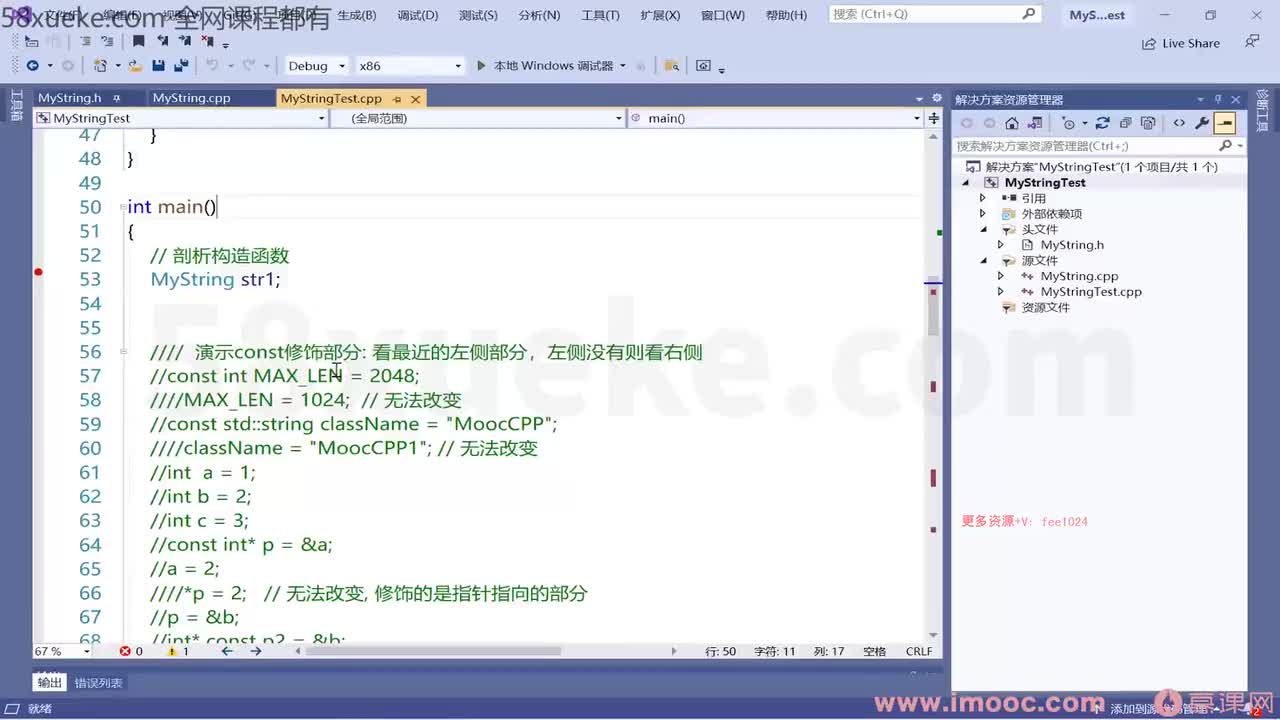Click the redo arrow icon
This screenshot has height=720, width=1280.
(251, 66)
